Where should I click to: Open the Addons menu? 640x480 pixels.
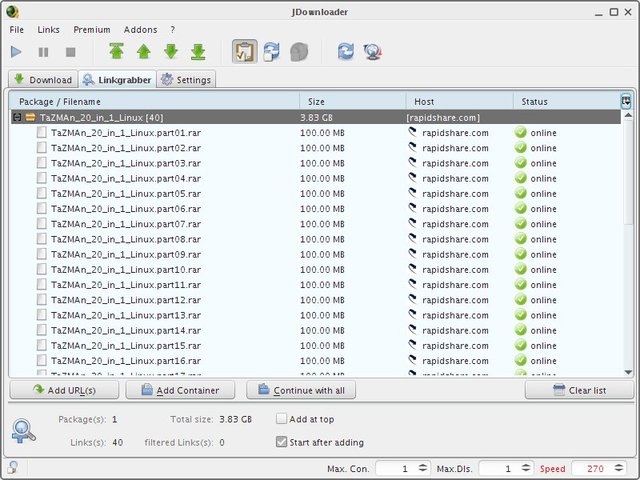[140, 30]
